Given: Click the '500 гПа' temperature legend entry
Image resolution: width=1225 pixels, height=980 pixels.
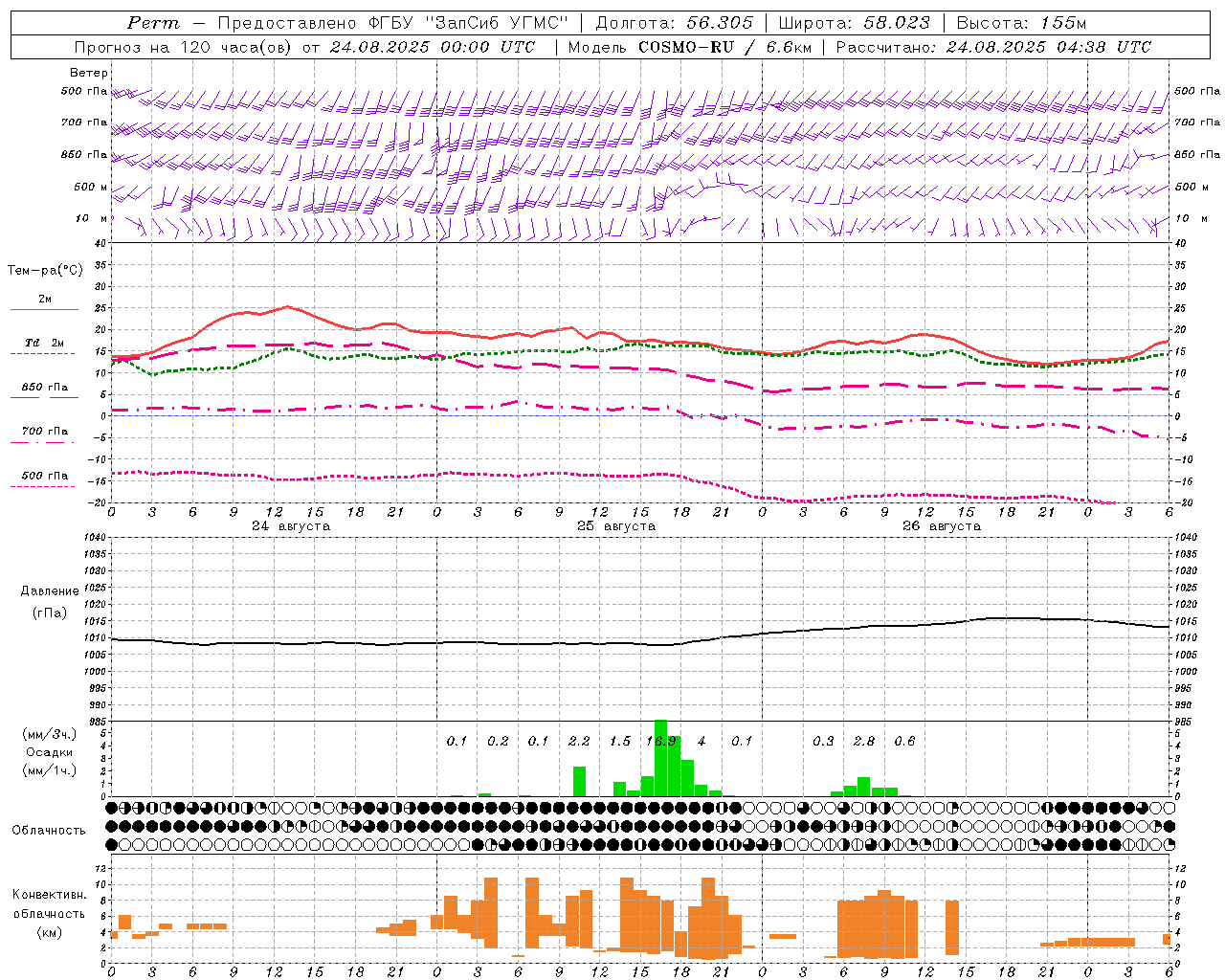Looking at the screenshot, I should 45,476.
